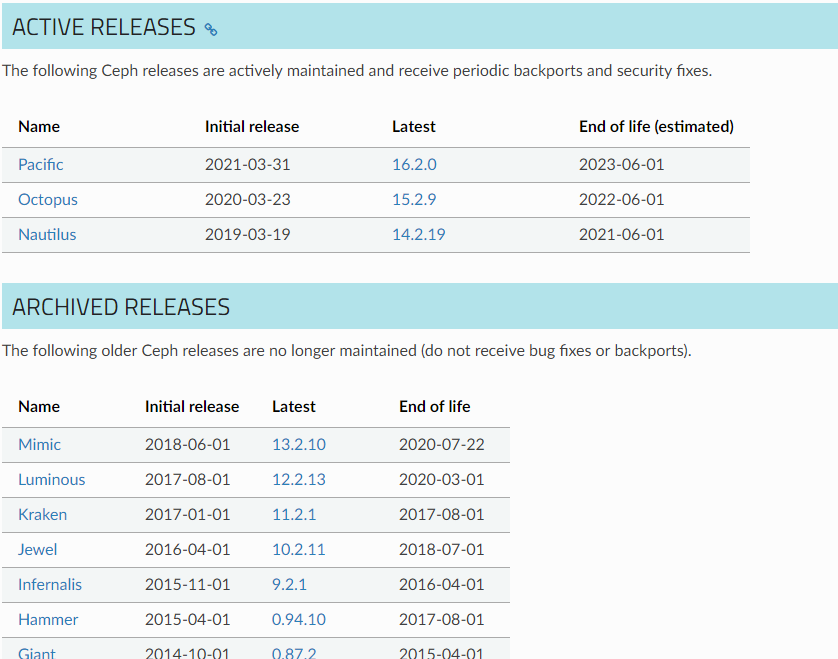Image resolution: width=838 pixels, height=659 pixels.
Task: Open version 10.2.11 release notes
Action: point(299,549)
